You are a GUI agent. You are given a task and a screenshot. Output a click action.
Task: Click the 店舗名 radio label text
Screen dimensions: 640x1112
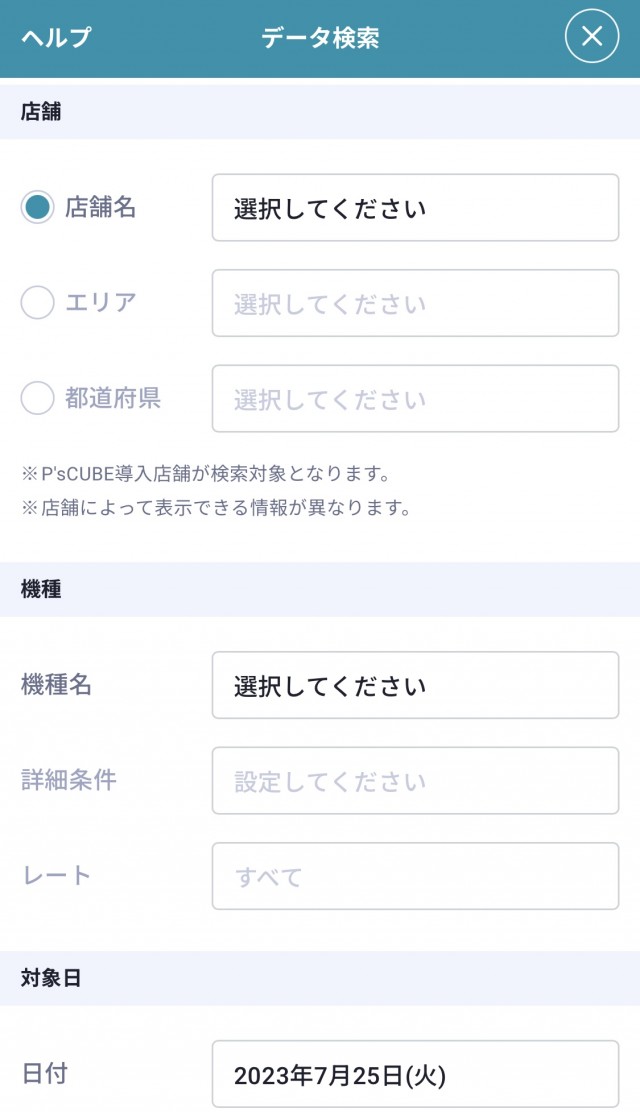pos(101,207)
